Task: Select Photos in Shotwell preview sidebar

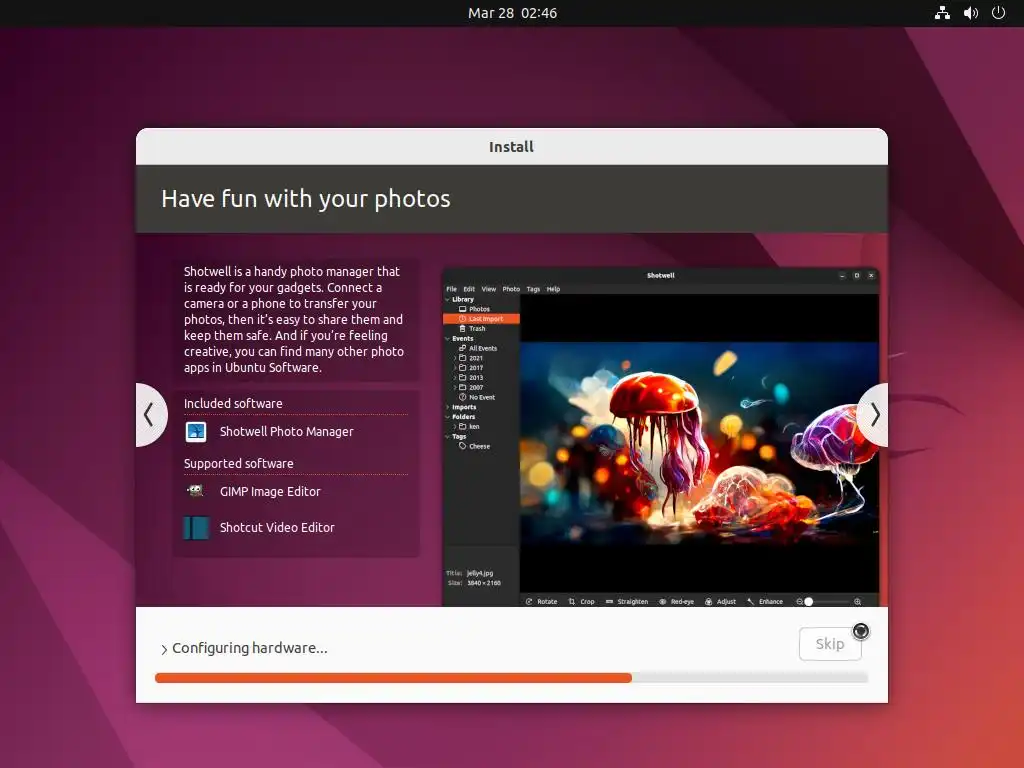Action: point(479,309)
